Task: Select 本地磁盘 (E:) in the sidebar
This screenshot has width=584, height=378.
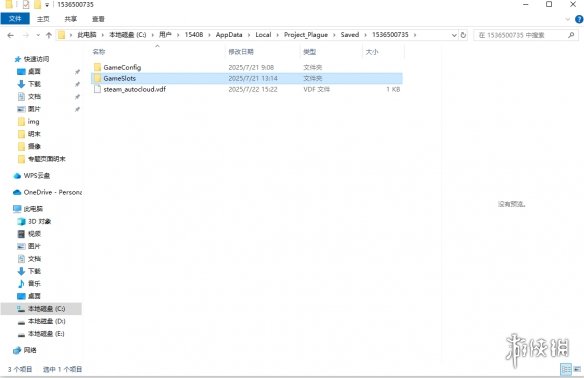Action: click(x=46, y=334)
